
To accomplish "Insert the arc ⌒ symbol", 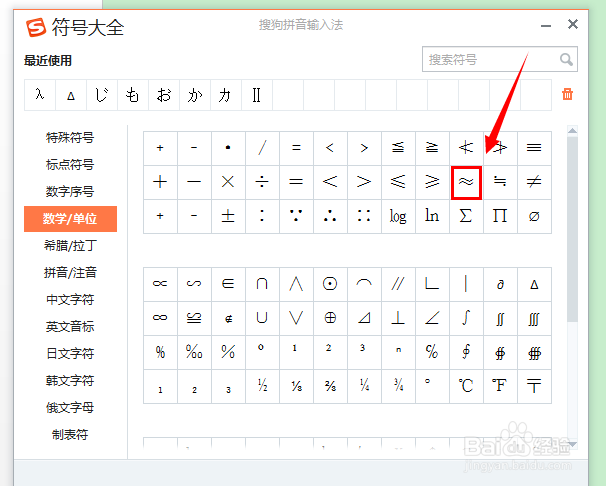I will click(x=364, y=284).
